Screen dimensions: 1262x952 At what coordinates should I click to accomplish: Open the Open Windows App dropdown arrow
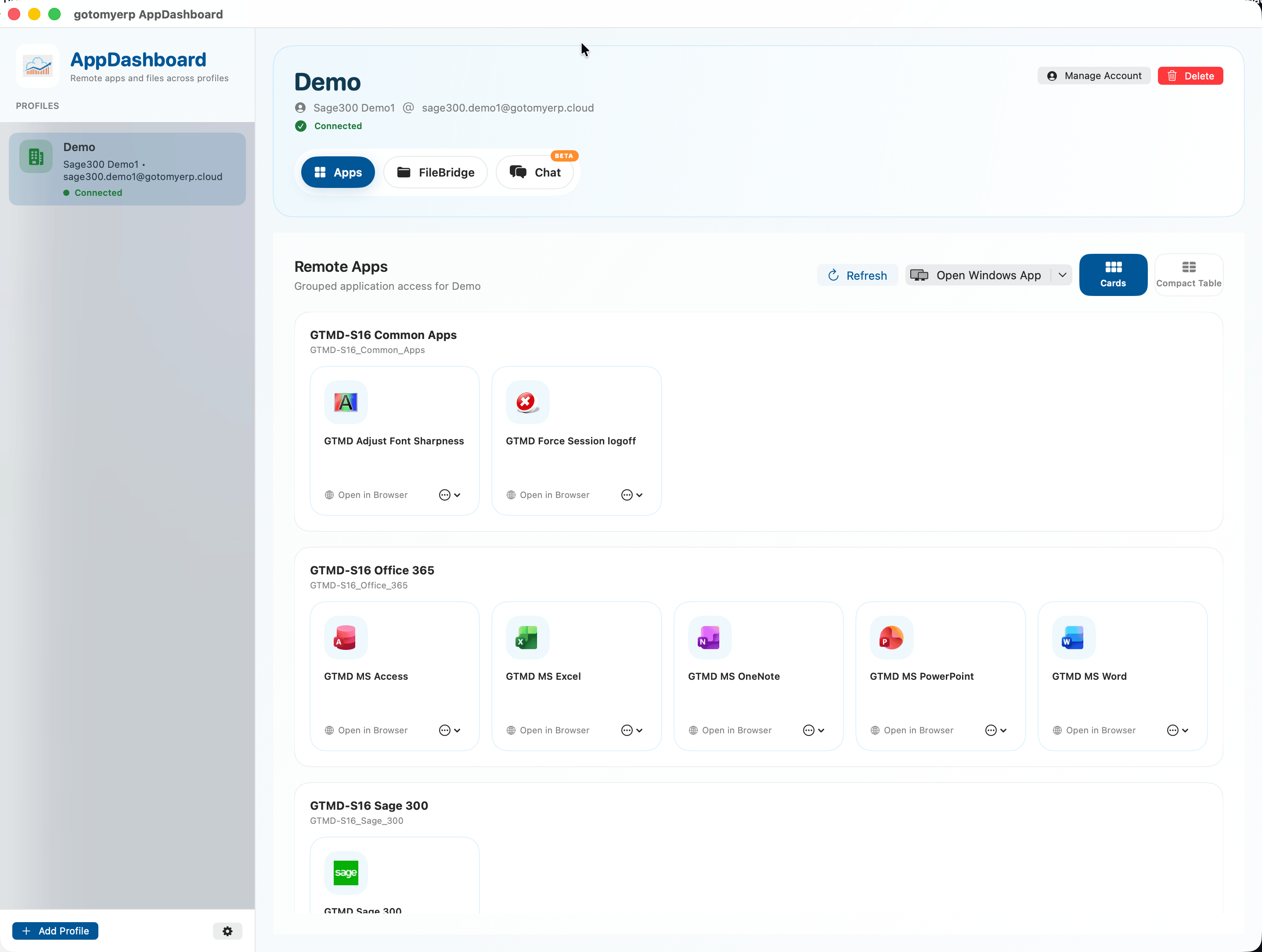[x=1062, y=275]
